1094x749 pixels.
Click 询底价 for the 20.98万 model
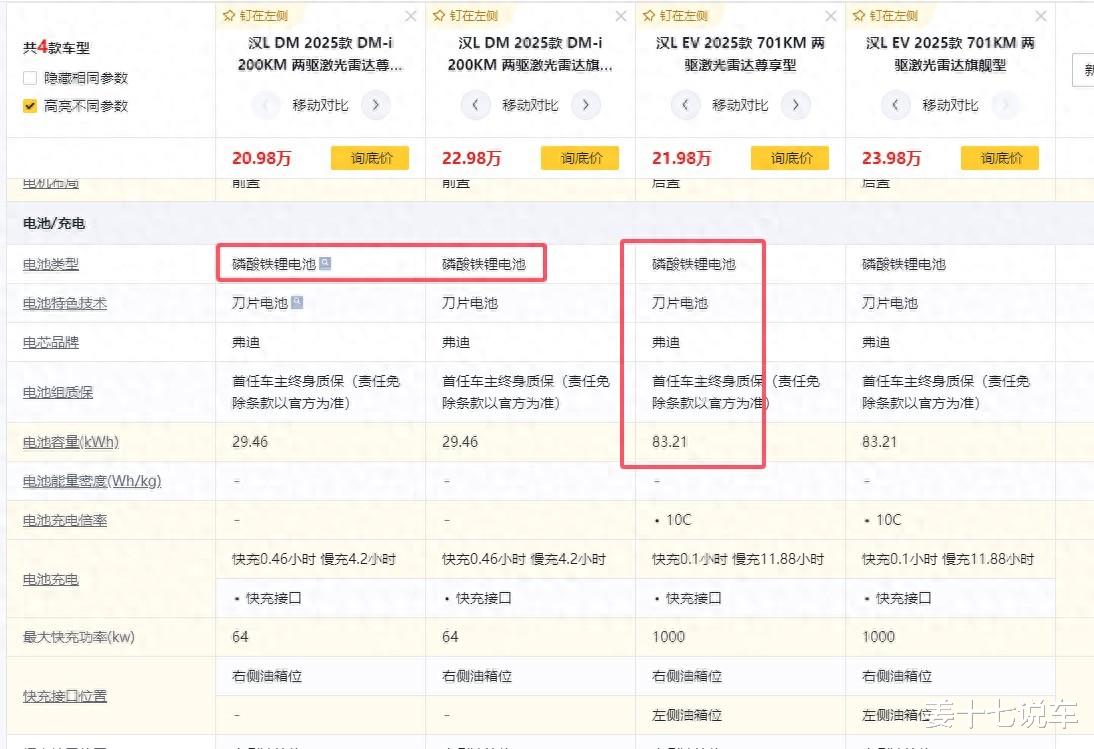pos(370,158)
